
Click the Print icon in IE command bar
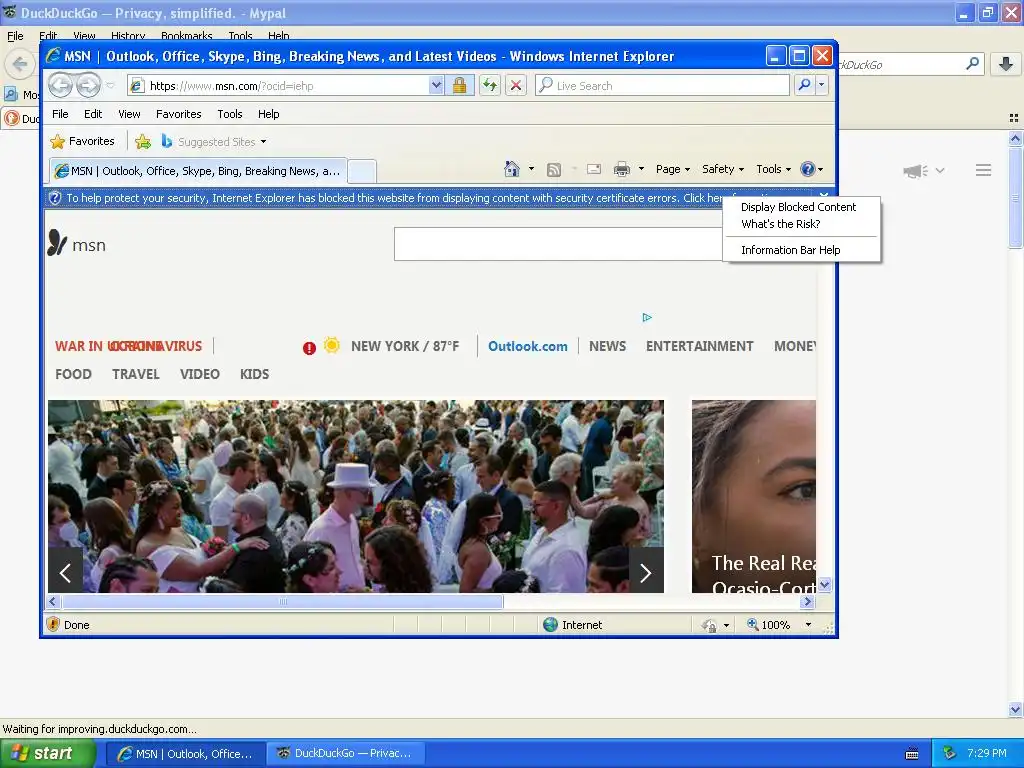(x=622, y=170)
